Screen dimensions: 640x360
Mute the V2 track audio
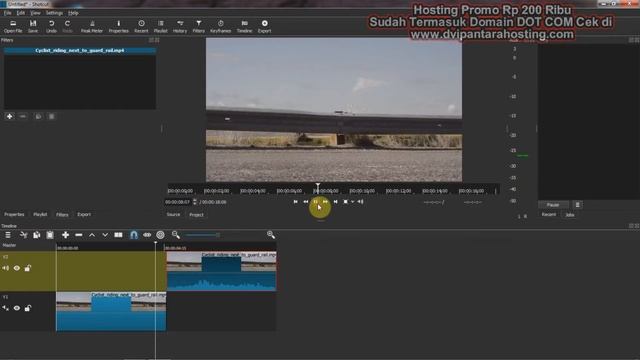pyautogui.click(x=6, y=268)
